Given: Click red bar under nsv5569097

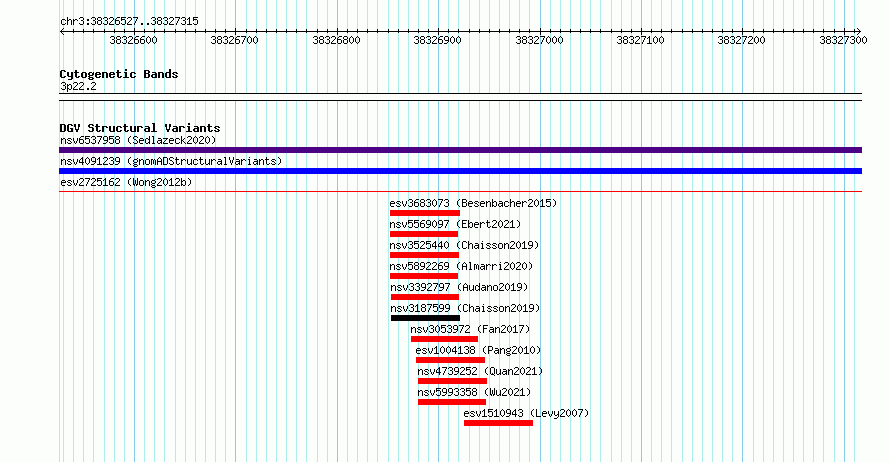Looking at the screenshot, I should (424, 234).
